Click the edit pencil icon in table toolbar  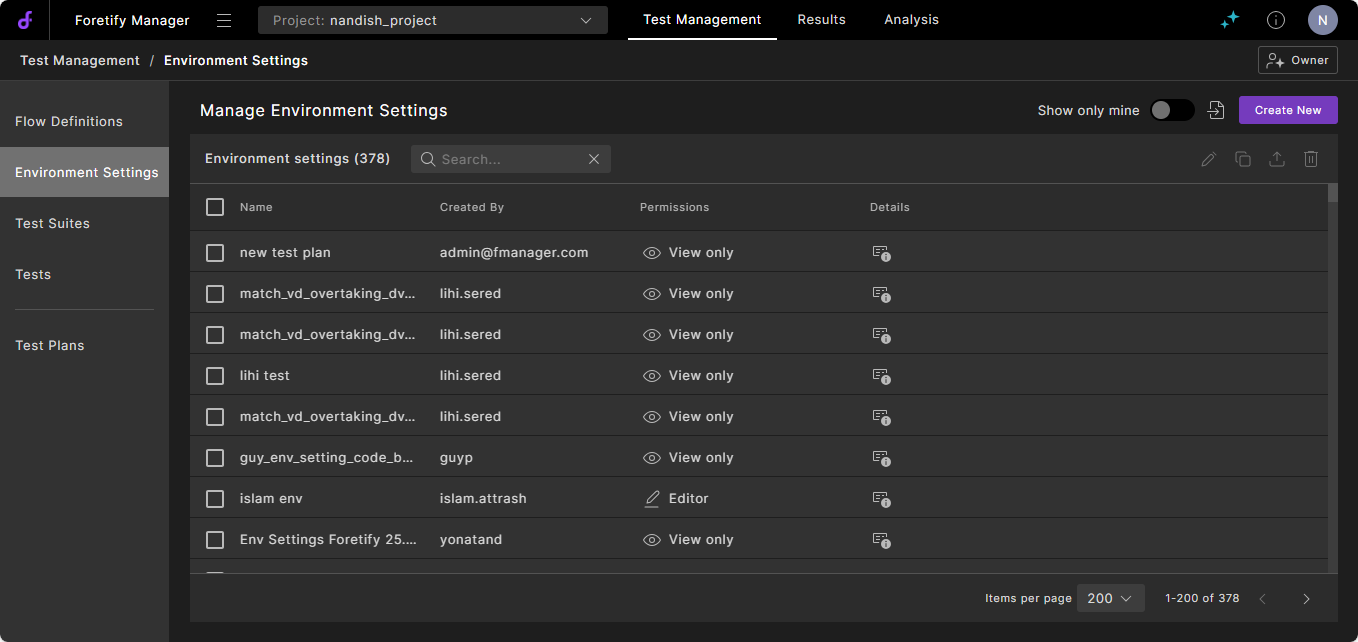[x=1208, y=159]
